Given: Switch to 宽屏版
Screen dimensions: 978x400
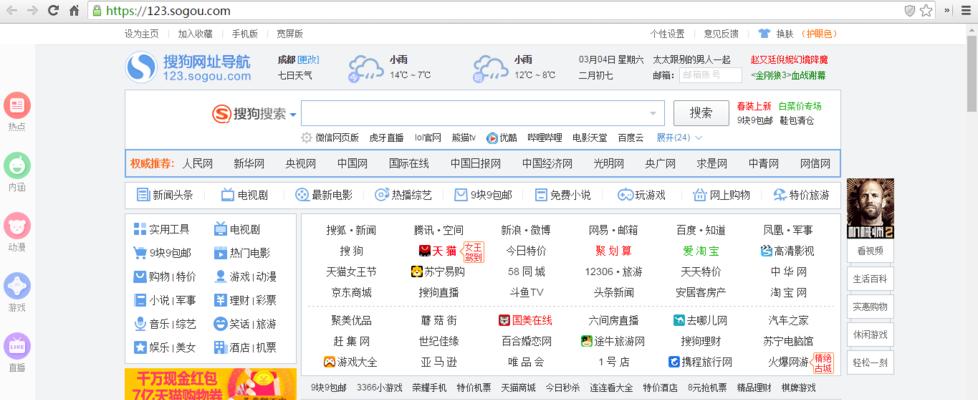Looking at the screenshot, I should [290, 34].
